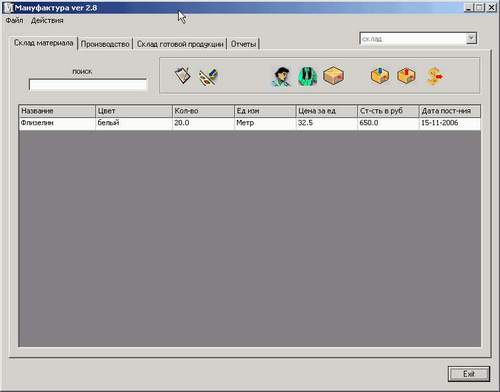Open the Файл menu

click(14, 21)
